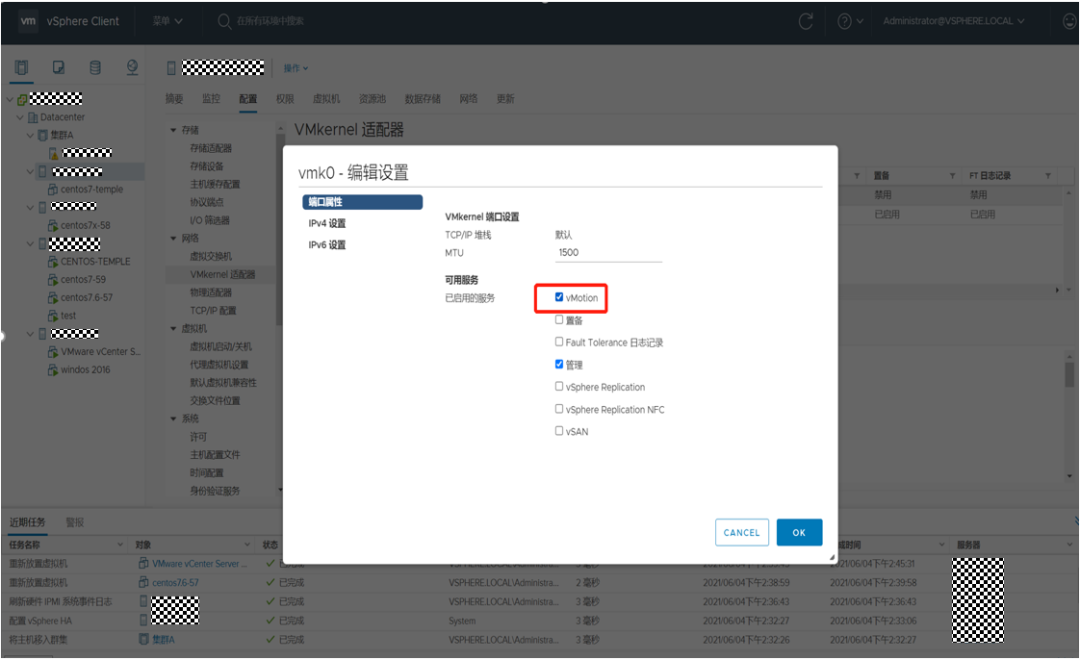1080x660 pixels.
Task: Enable the vMotion service checkbox
Action: pyautogui.click(x=559, y=297)
